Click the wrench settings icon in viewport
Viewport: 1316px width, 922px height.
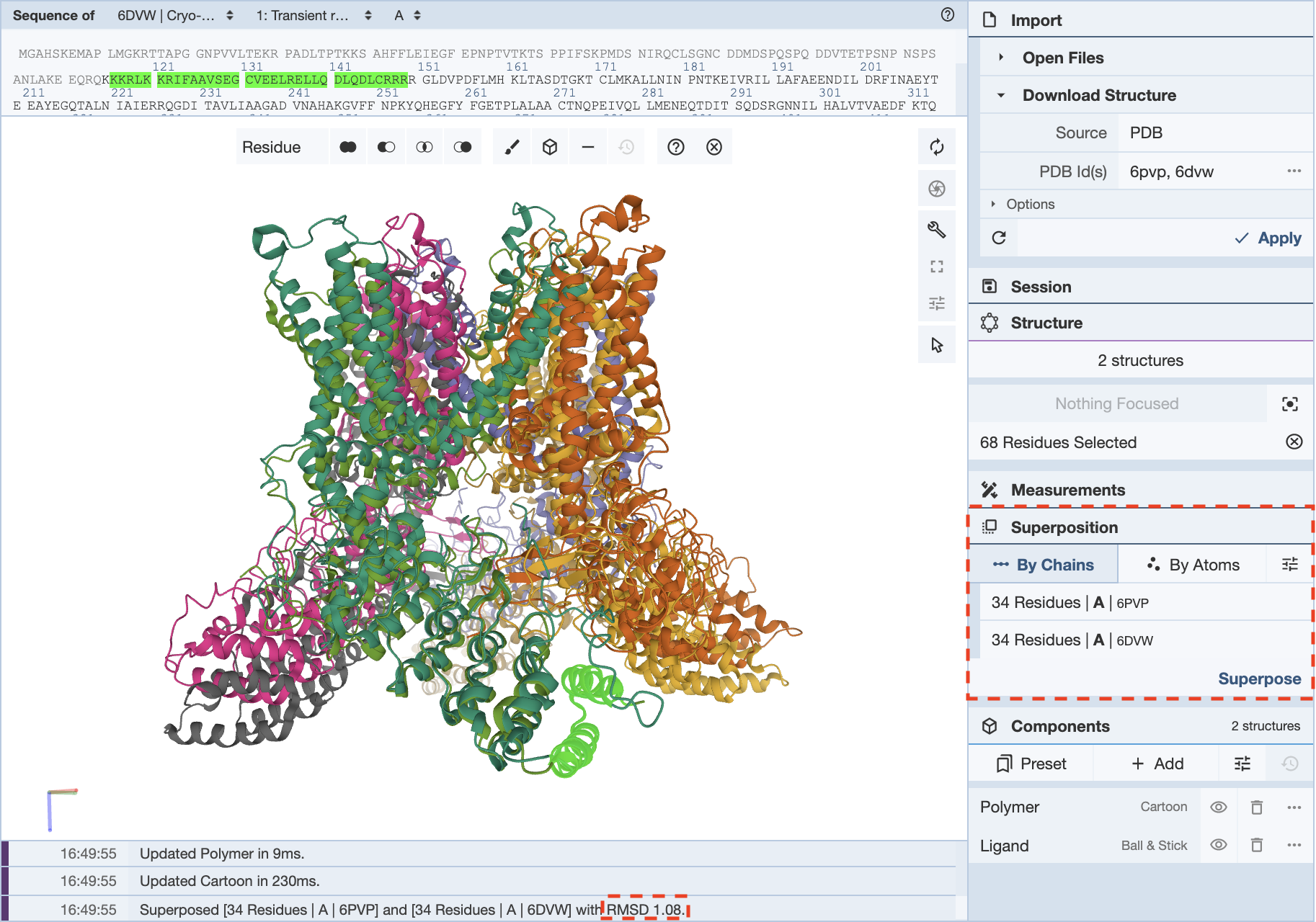tap(937, 230)
